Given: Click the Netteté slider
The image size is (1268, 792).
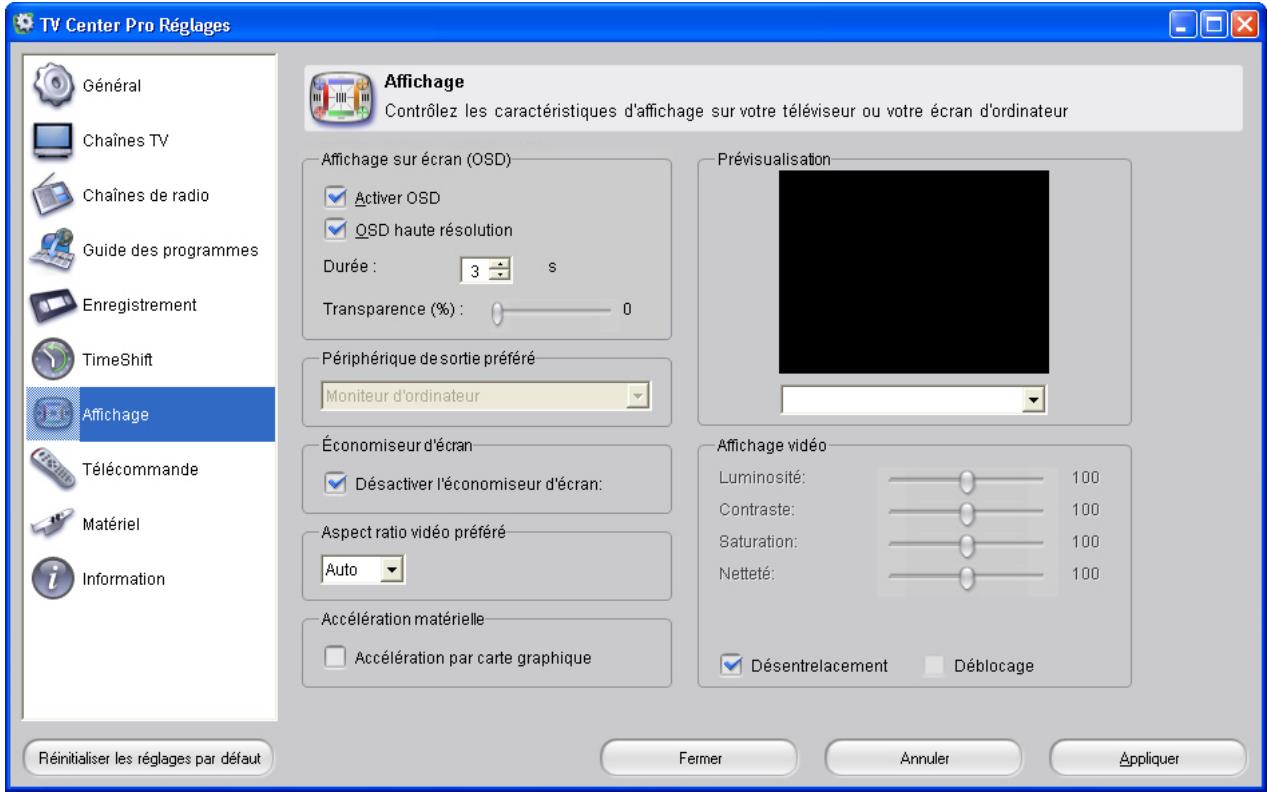Looking at the screenshot, I should [x=966, y=575].
